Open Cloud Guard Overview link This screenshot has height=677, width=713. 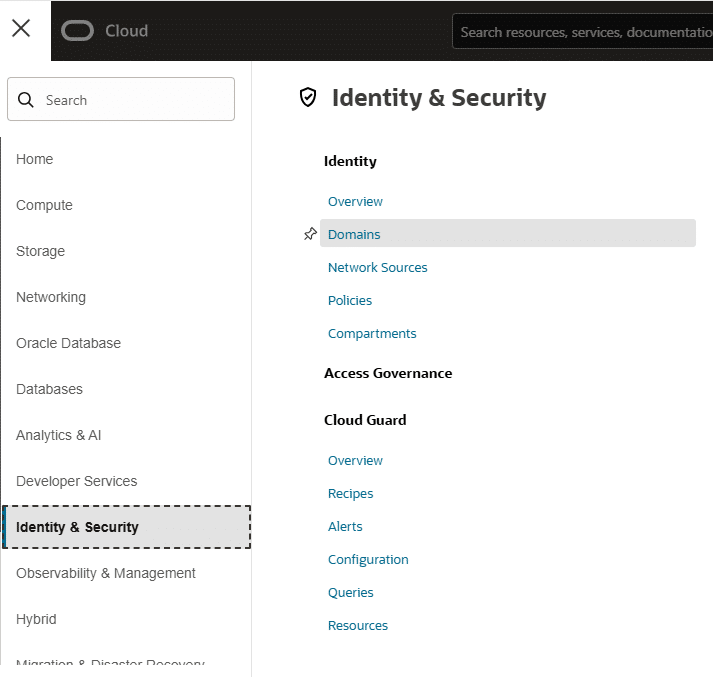[355, 461]
